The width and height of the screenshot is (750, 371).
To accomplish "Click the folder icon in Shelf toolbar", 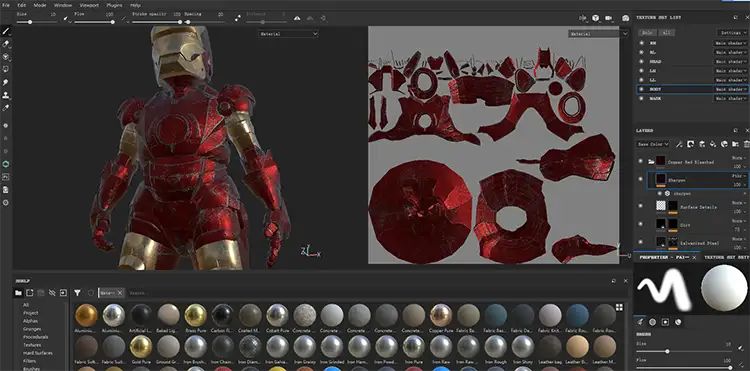I will [18, 293].
